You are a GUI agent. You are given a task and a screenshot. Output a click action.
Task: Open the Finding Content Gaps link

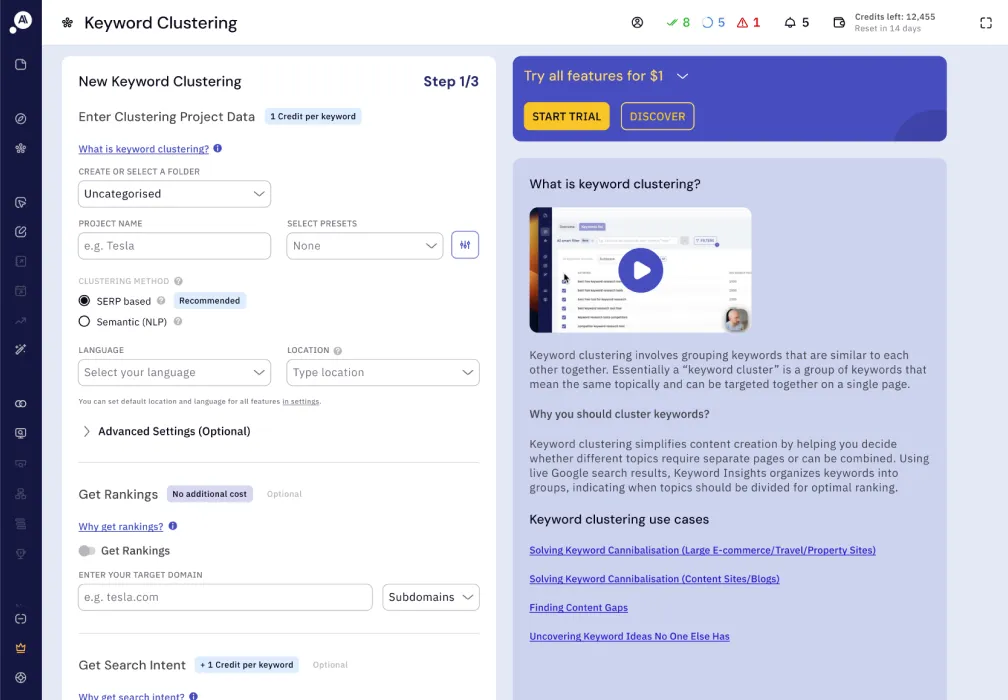tap(579, 607)
